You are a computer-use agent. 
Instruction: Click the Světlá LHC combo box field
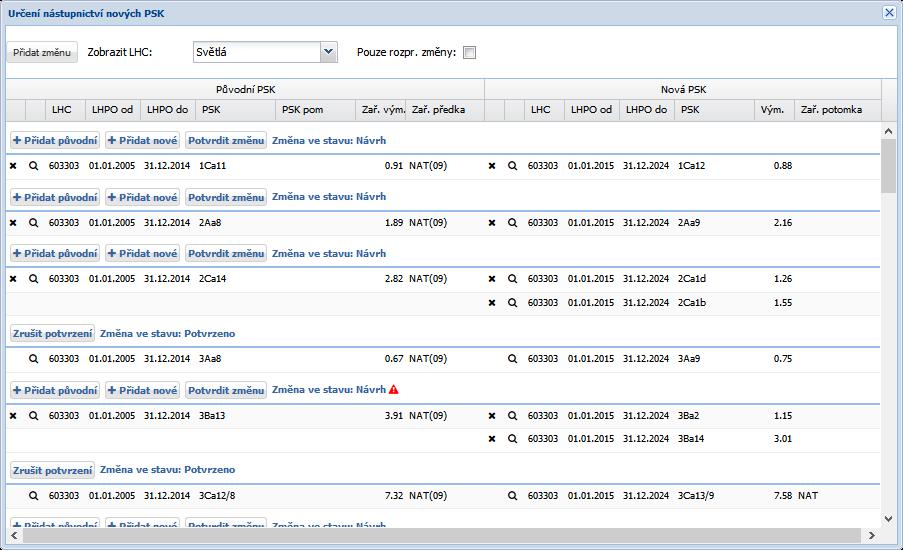[257, 52]
